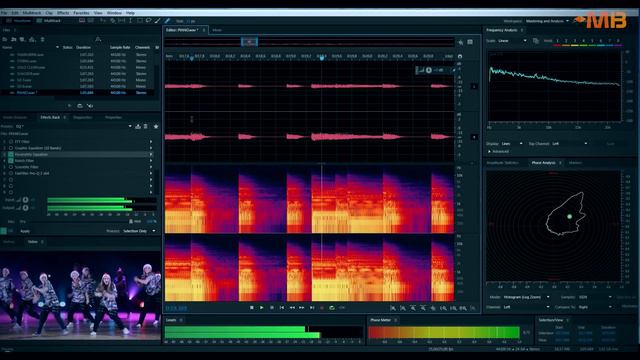Delete the Effects Rack preset
The height and width of the screenshot is (360, 640).
[x=145, y=127]
